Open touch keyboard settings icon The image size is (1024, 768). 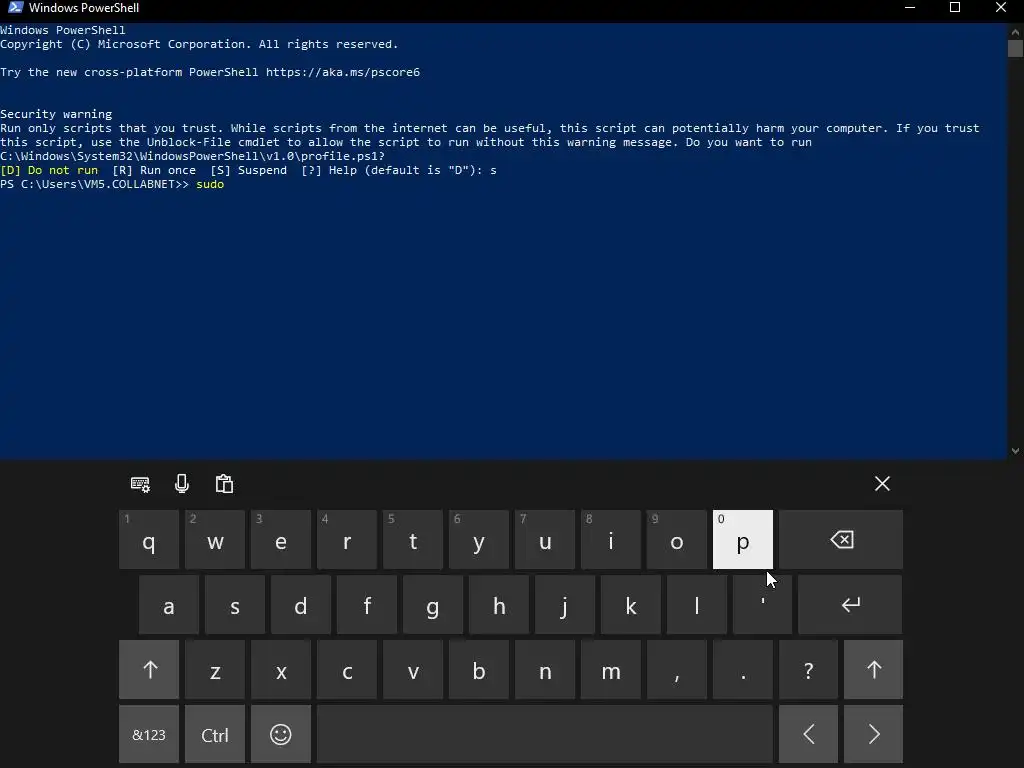[140, 484]
